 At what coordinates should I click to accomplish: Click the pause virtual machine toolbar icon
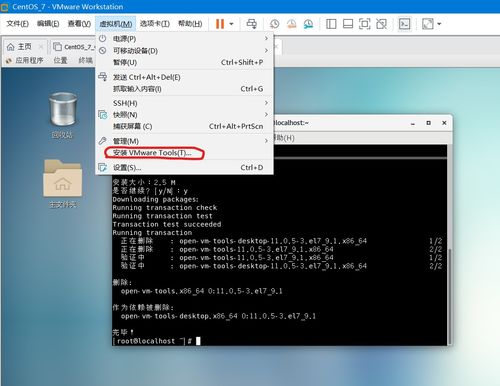coord(220,24)
